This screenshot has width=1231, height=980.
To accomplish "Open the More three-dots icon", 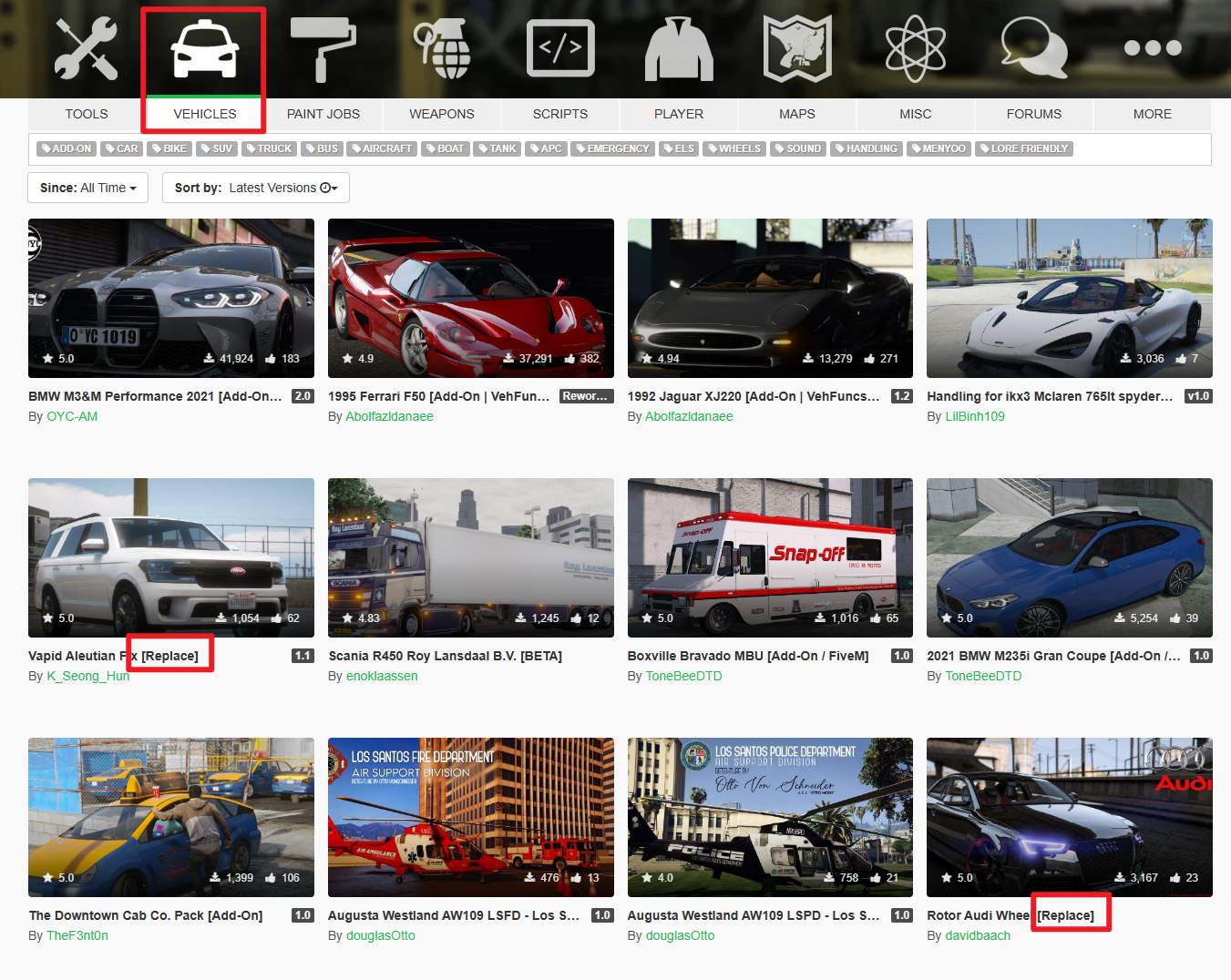I will coord(1153,47).
